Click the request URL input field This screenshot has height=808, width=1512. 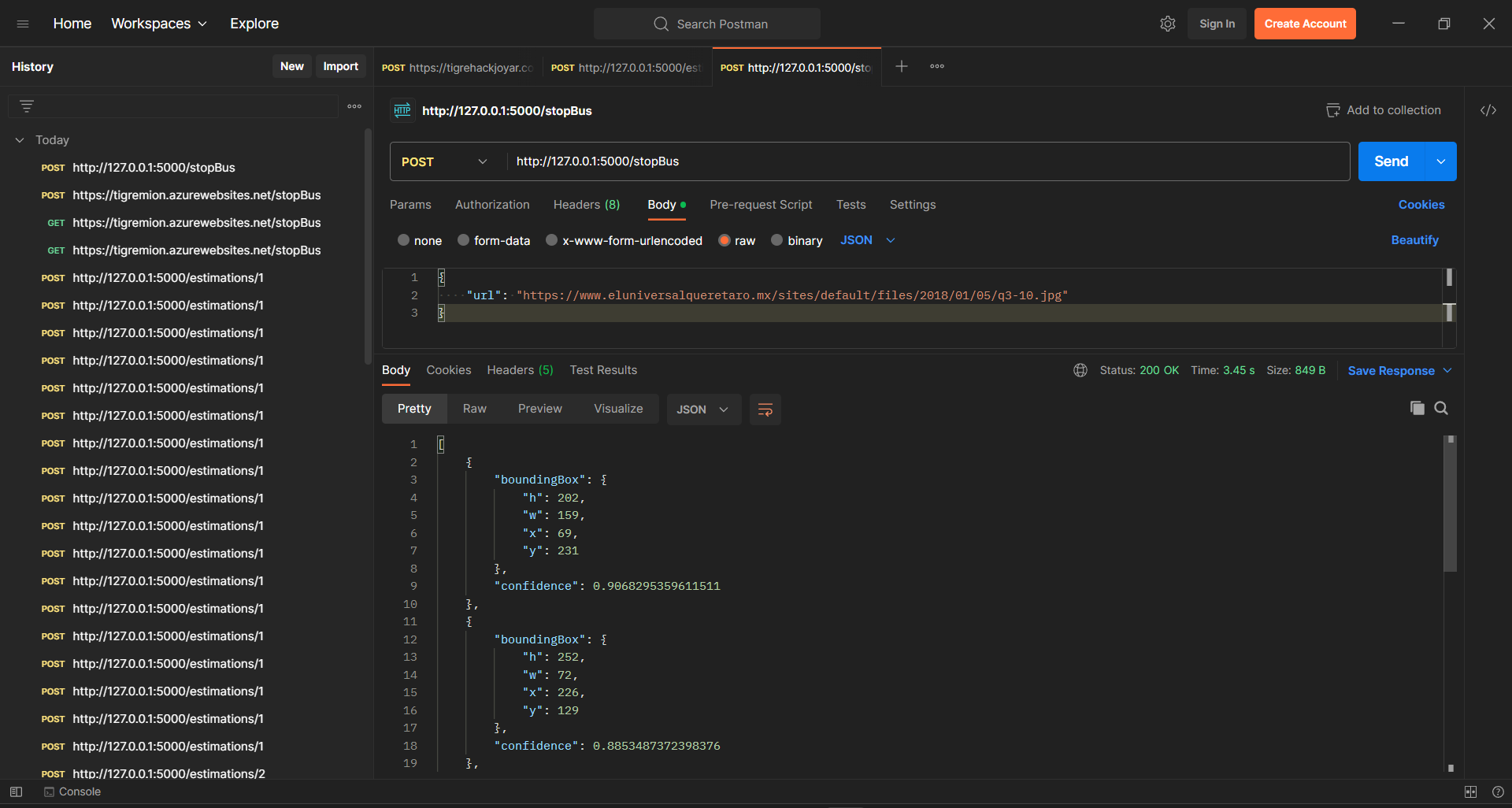929,161
